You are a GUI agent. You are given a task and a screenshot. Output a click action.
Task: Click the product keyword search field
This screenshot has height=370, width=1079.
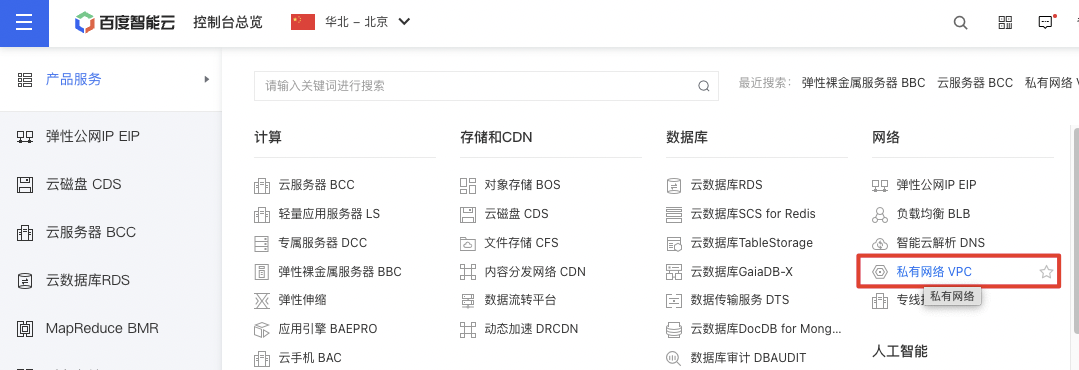pyautogui.click(x=486, y=86)
